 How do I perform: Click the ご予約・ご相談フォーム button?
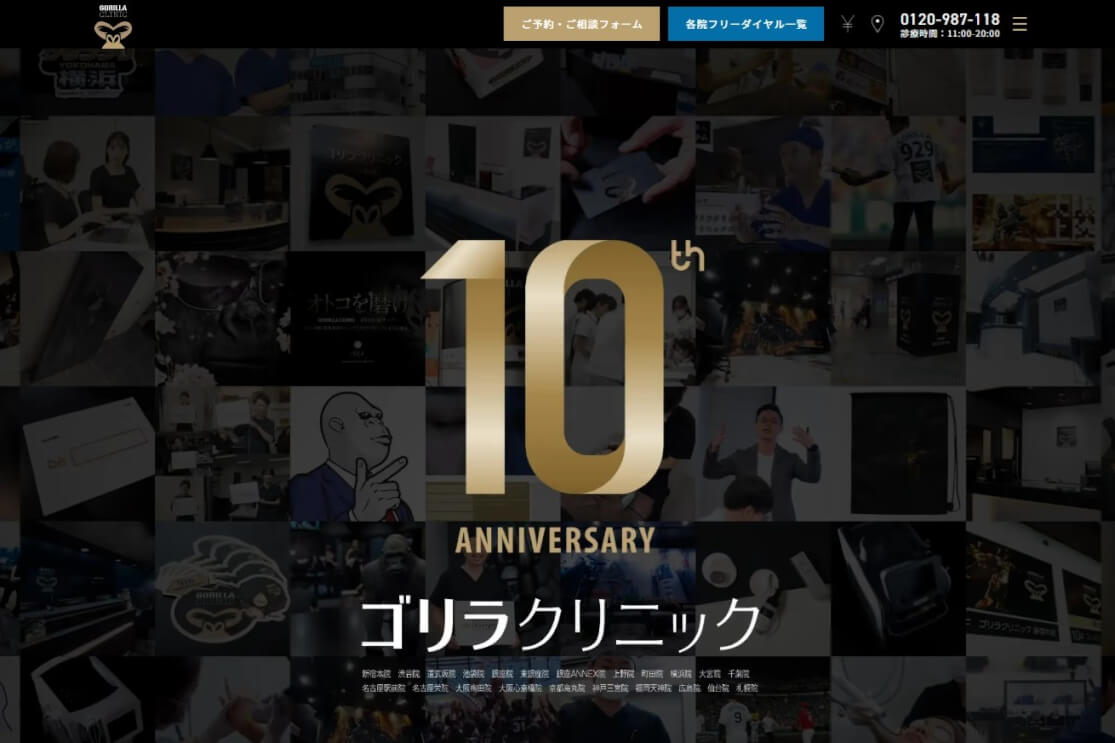pyautogui.click(x=582, y=23)
